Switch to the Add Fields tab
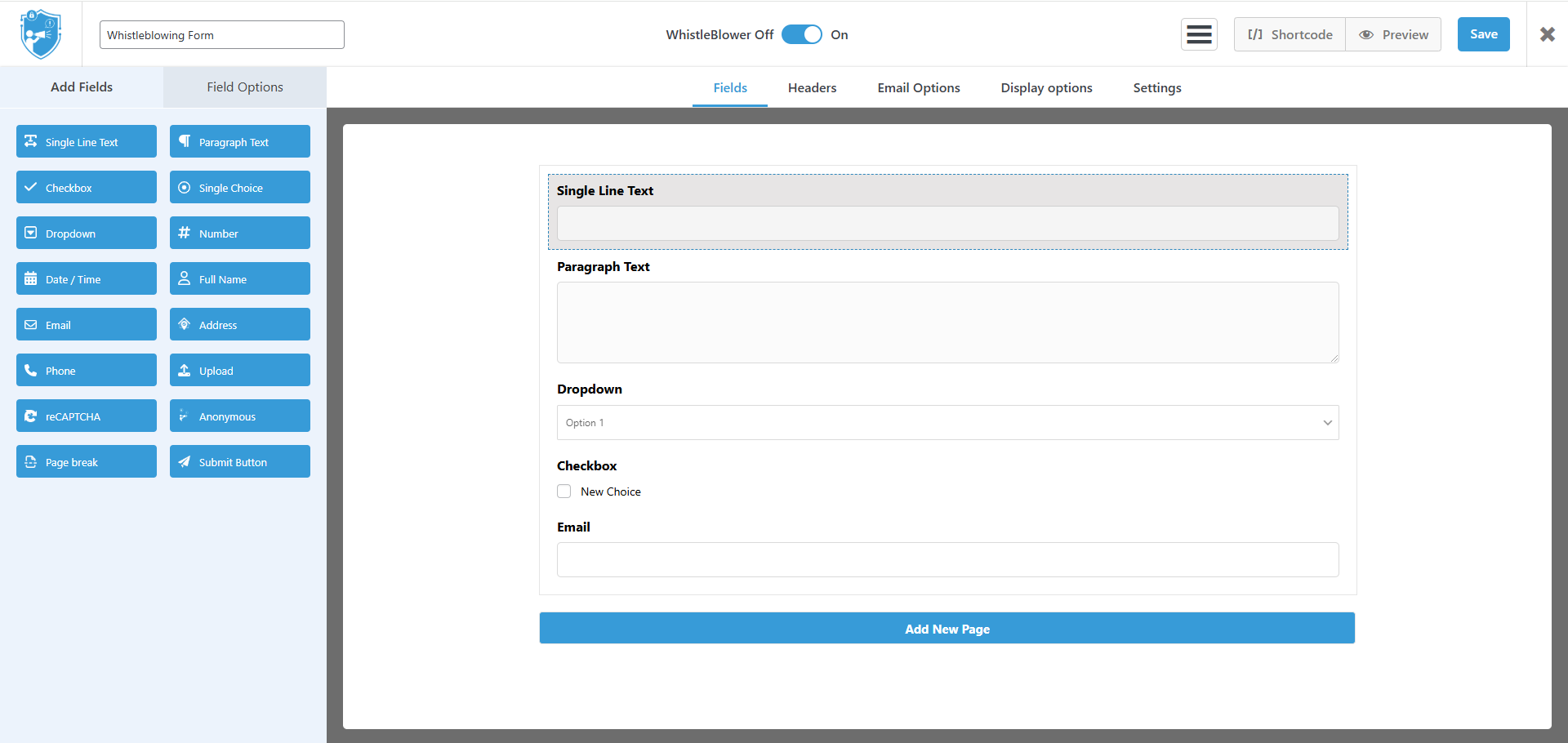This screenshot has width=1568, height=743. pos(82,87)
